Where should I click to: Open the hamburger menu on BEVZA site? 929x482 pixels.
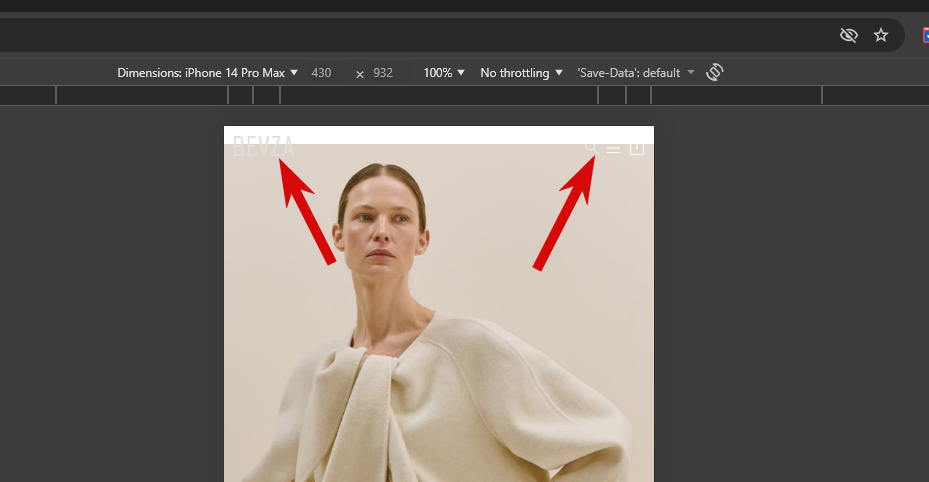tap(613, 150)
